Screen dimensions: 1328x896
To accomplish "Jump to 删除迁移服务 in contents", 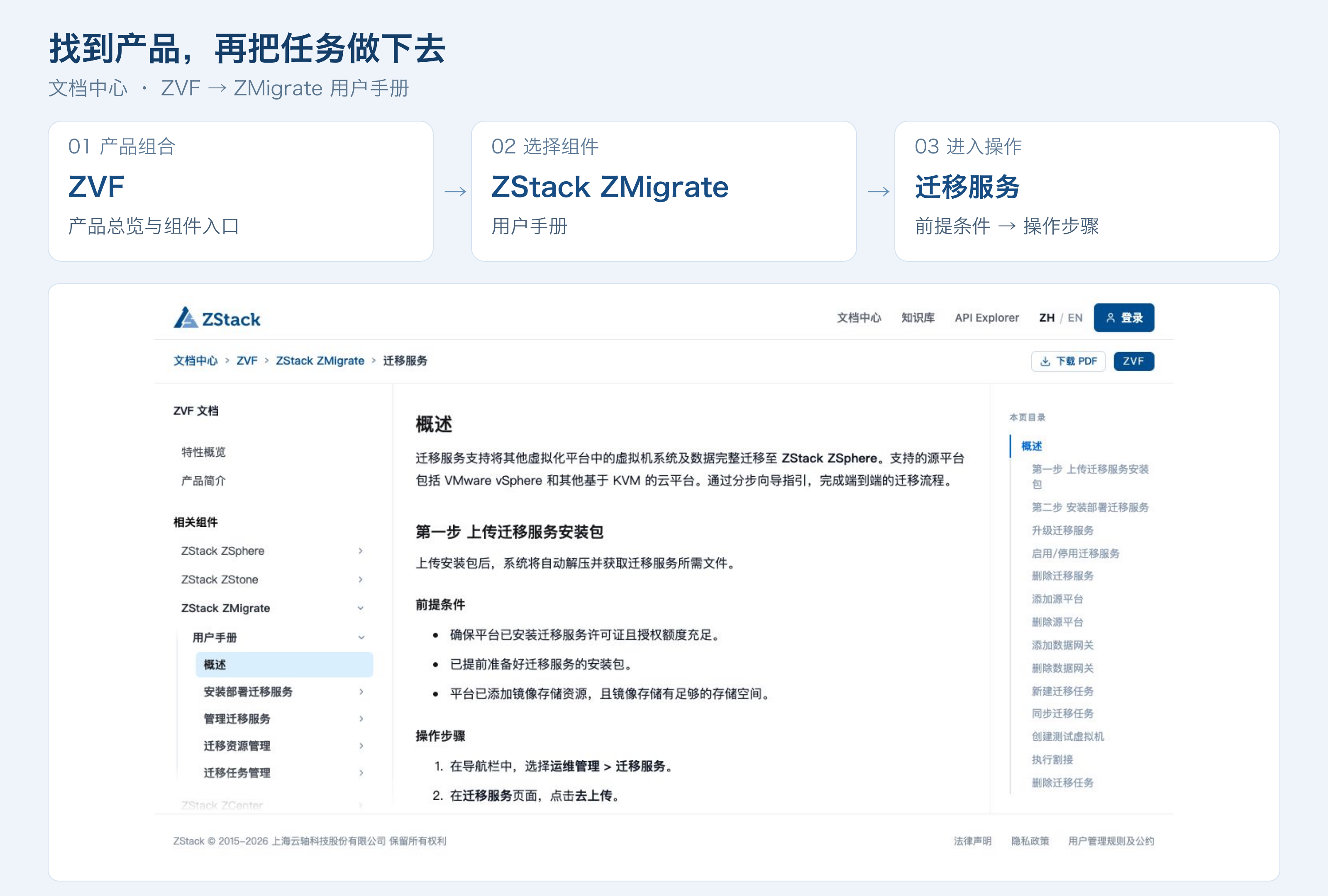I will (x=1062, y=576).
